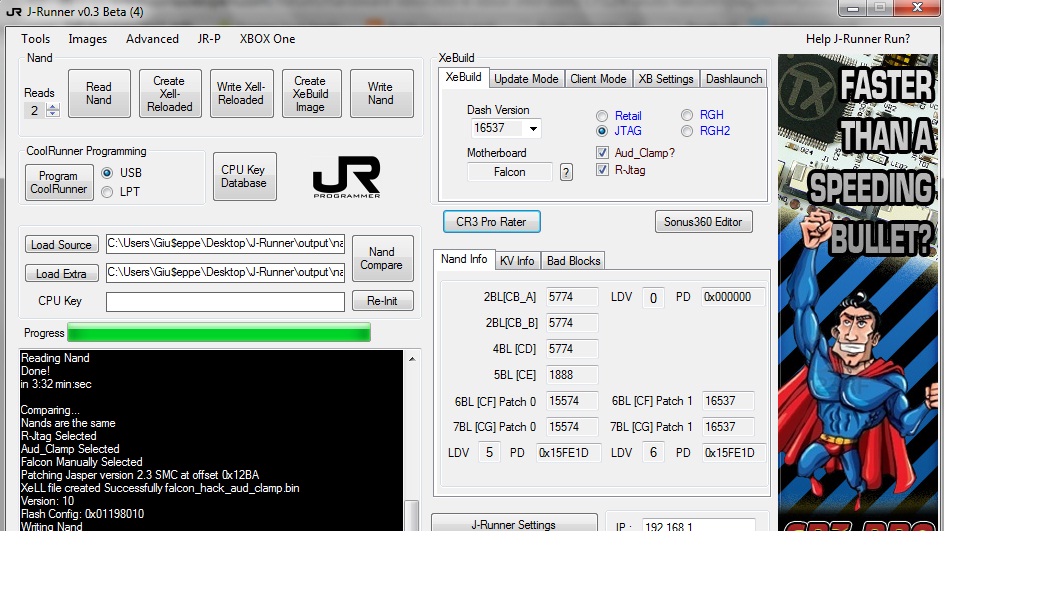Open the CPU Key Database
Viewport: 1040px width, 608px height.
pos(244,176)
